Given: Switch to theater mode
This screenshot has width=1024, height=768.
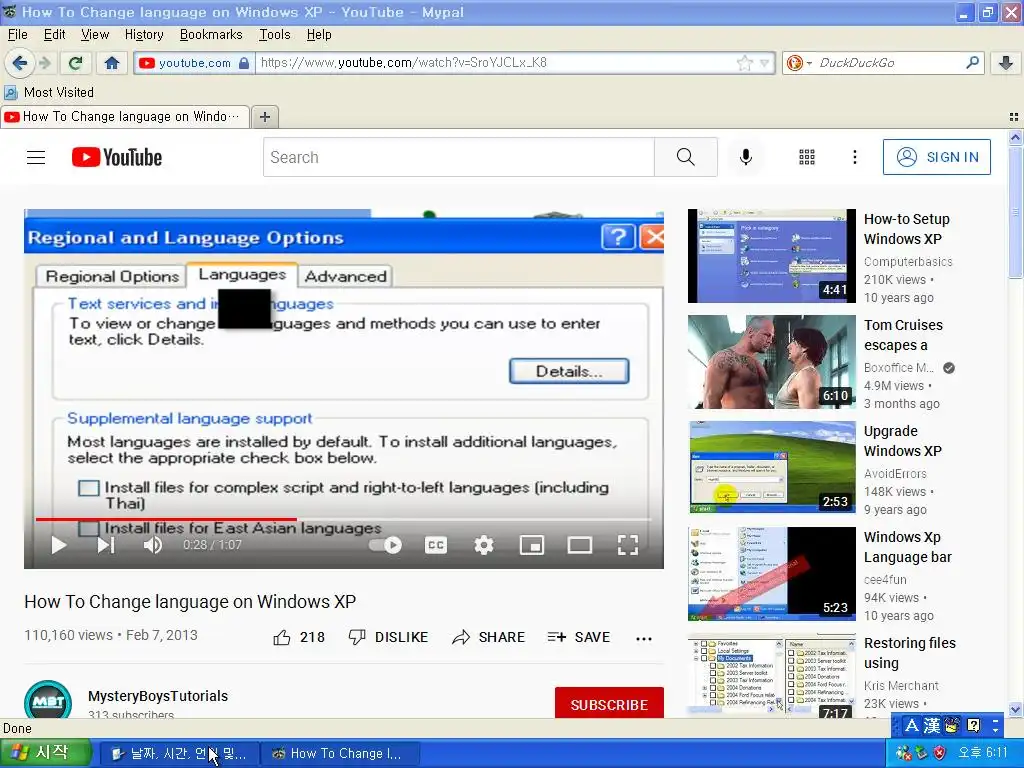Looking at the screenshot, I should point(579,545).
